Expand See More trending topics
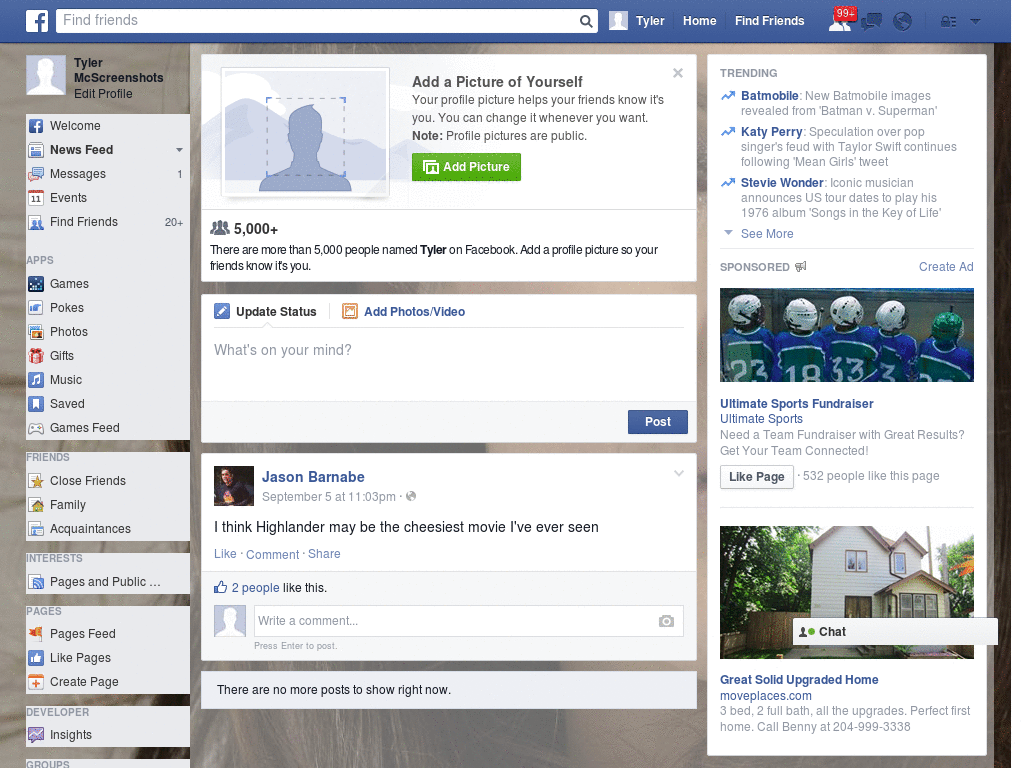 coord(767,234)
